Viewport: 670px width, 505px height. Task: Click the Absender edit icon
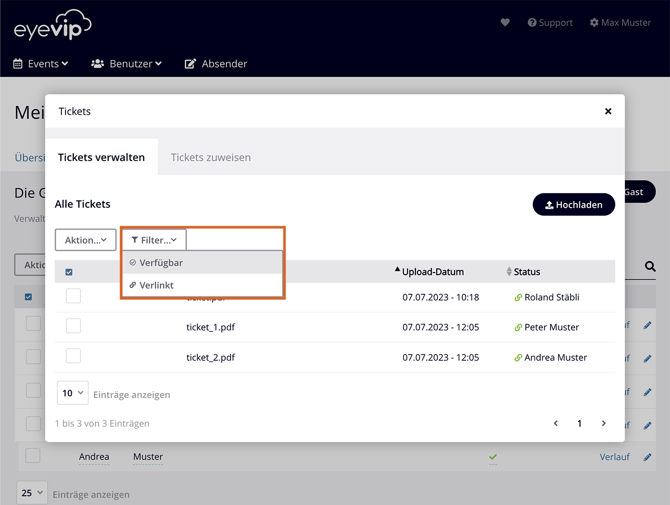(190, 64)
